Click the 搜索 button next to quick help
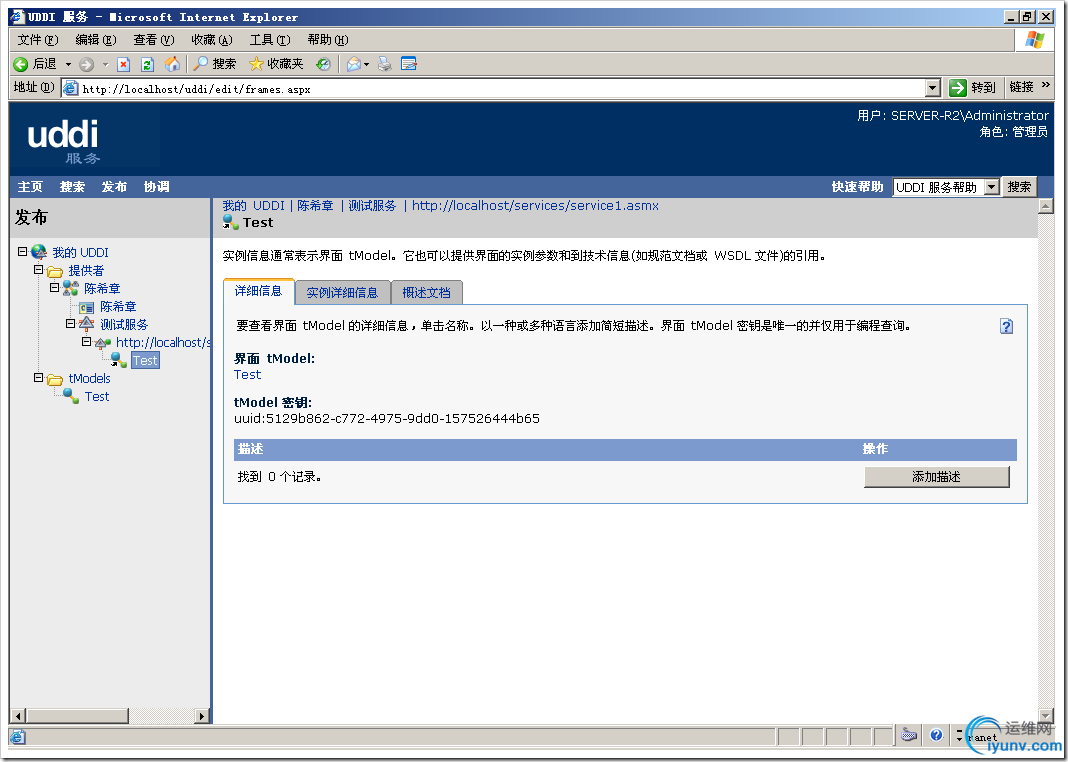 [1019, 187]
